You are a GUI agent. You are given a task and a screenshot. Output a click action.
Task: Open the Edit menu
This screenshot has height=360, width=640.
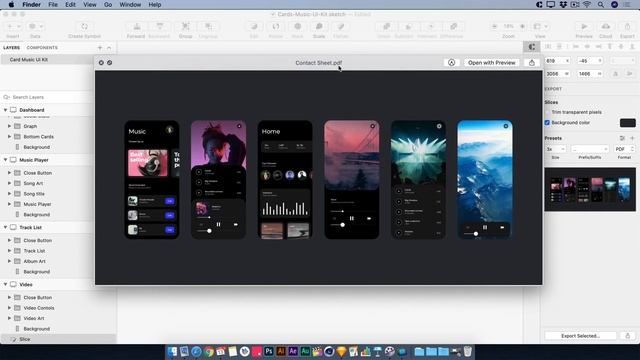click(70, 4)
